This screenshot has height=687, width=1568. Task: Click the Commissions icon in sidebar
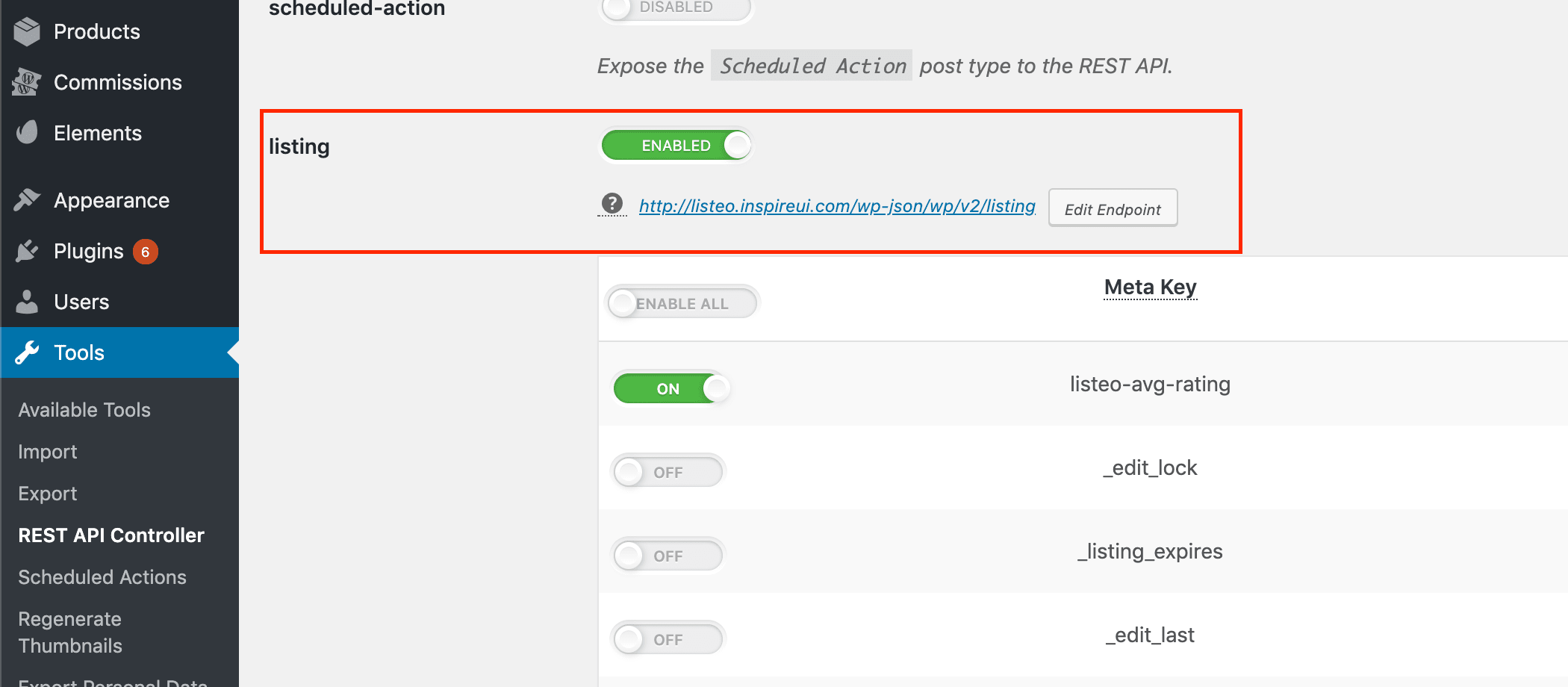[27, 82]
